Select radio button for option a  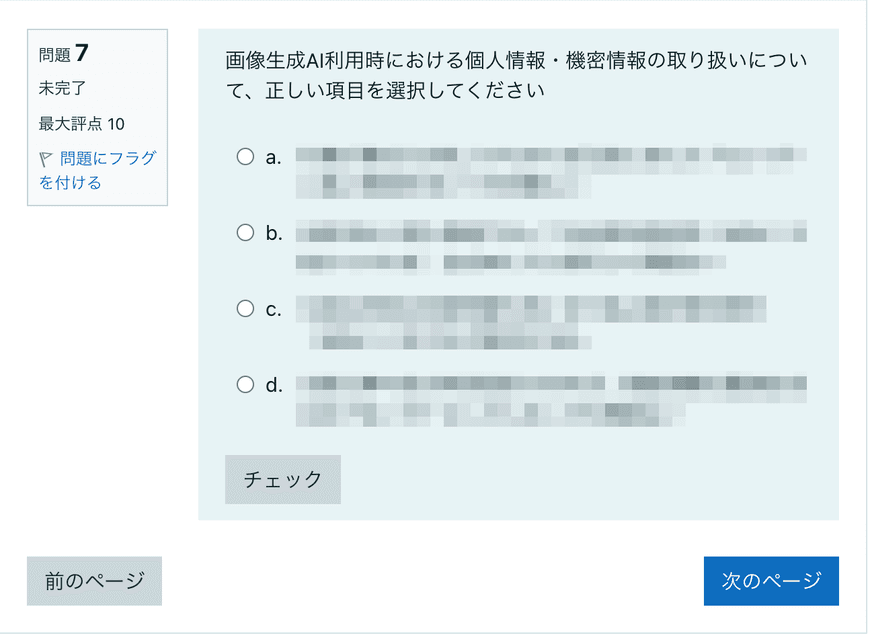245,156
